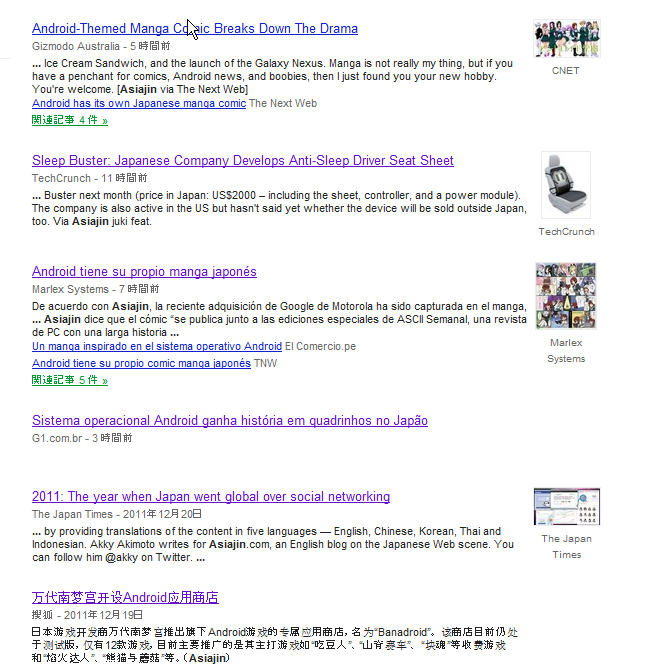
Task: Click 'El Comercio.pe' source label
Action: [x=320, y=346]
